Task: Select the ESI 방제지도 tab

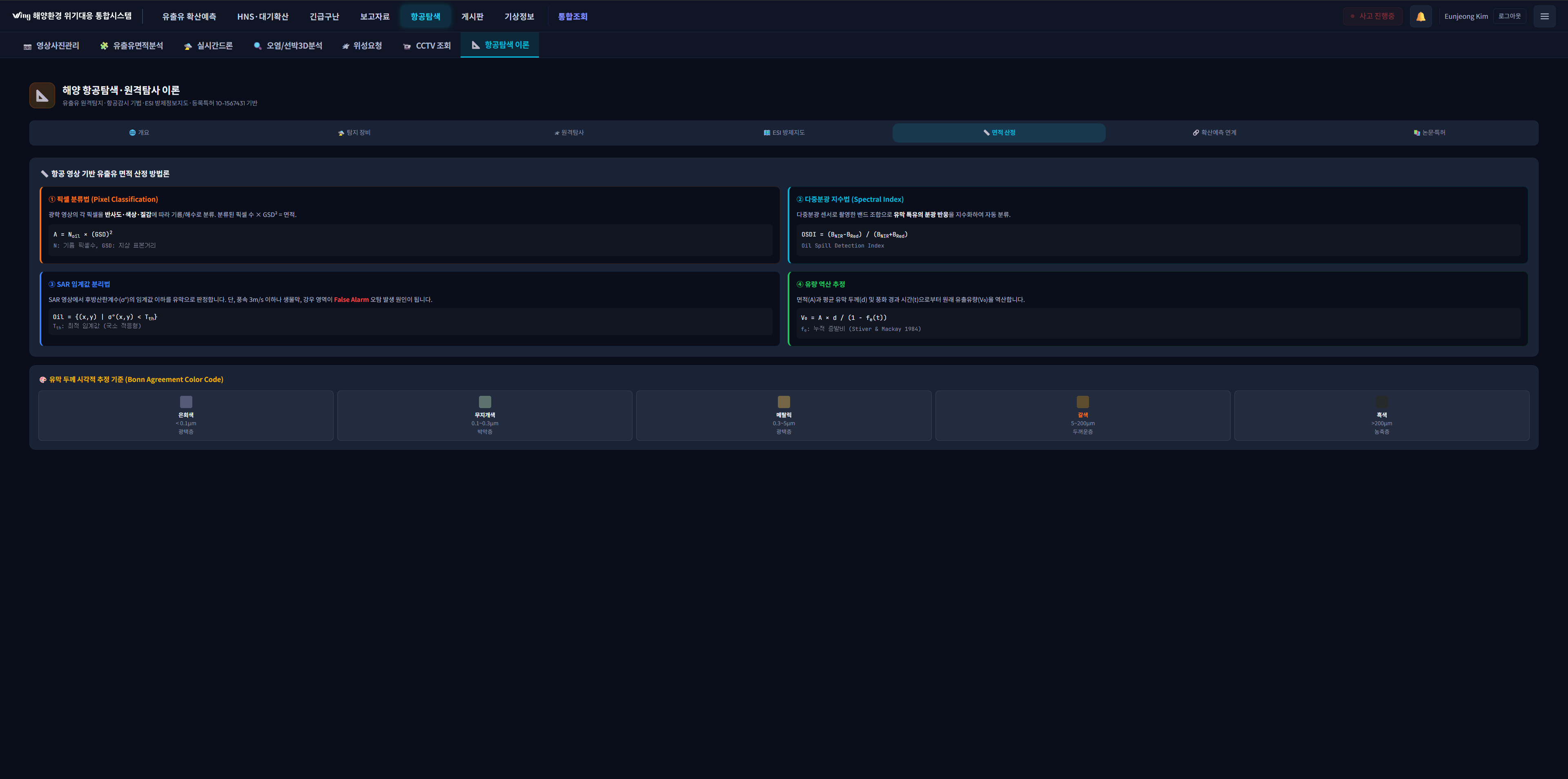Action: 784,133
